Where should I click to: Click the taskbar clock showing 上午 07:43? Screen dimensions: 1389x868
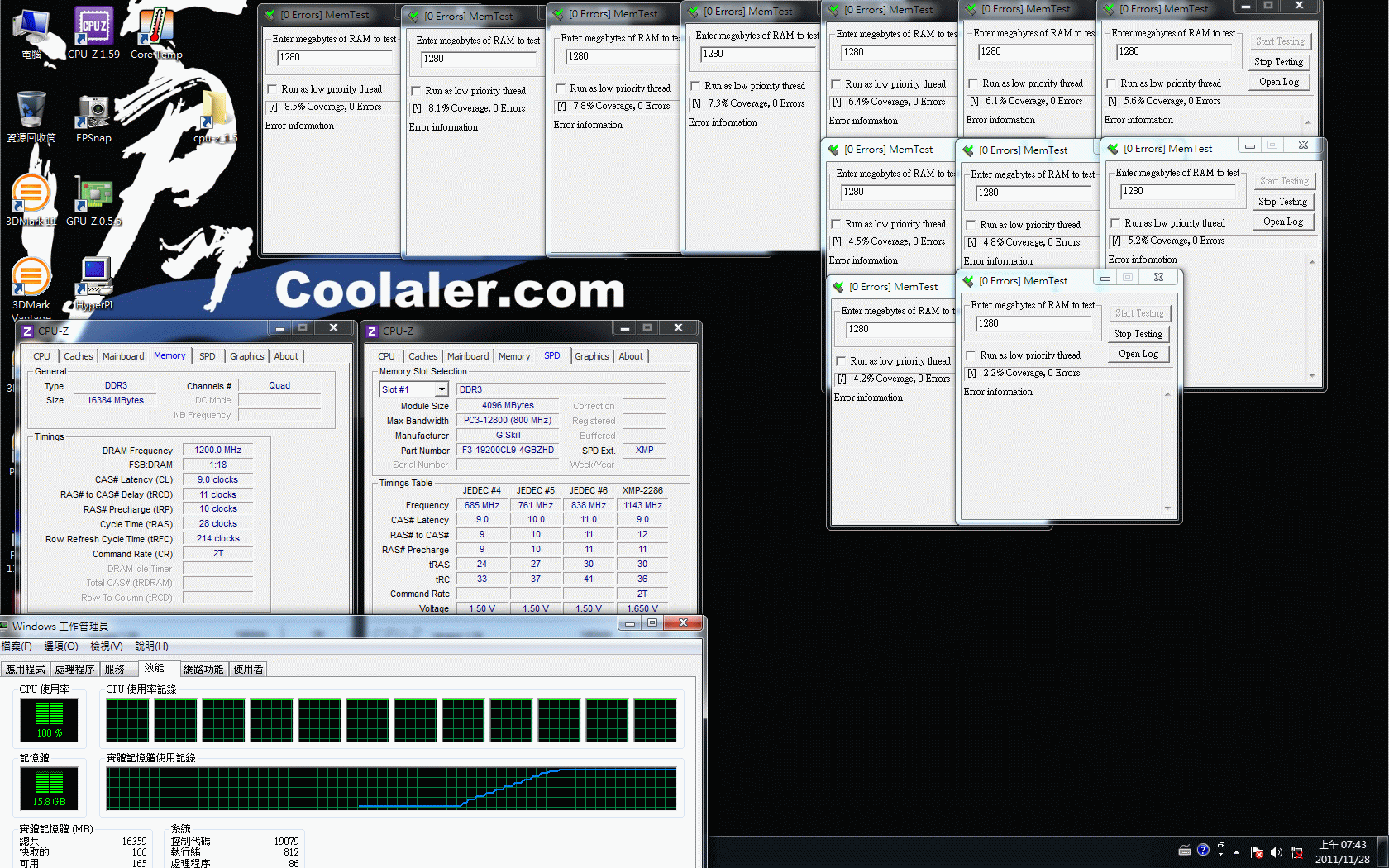[1343, 852]
